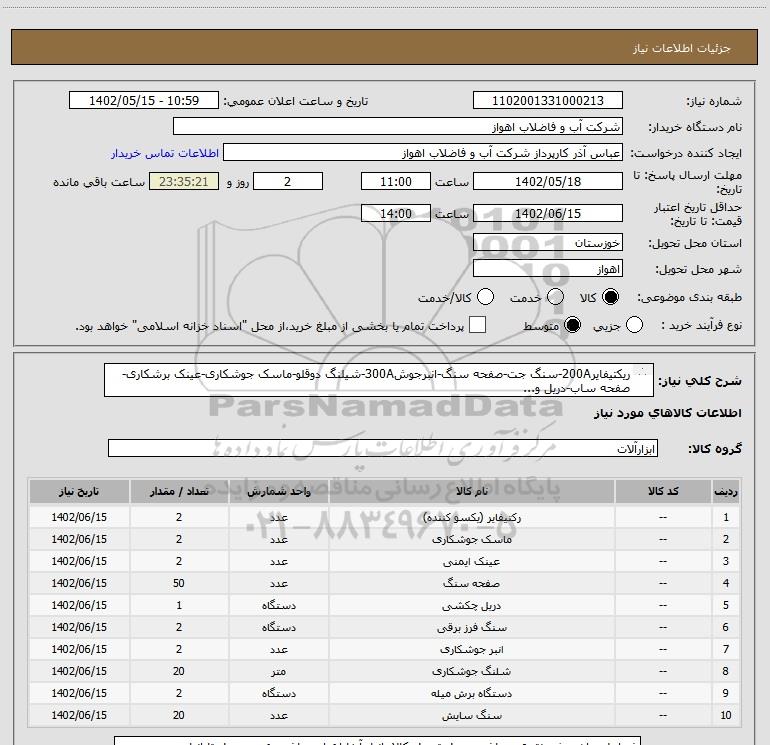Click the دستگاه unit in دریل چکشی row
This screenshot has height=745, width=770.
pyautogui.click(x=278, y=605)
